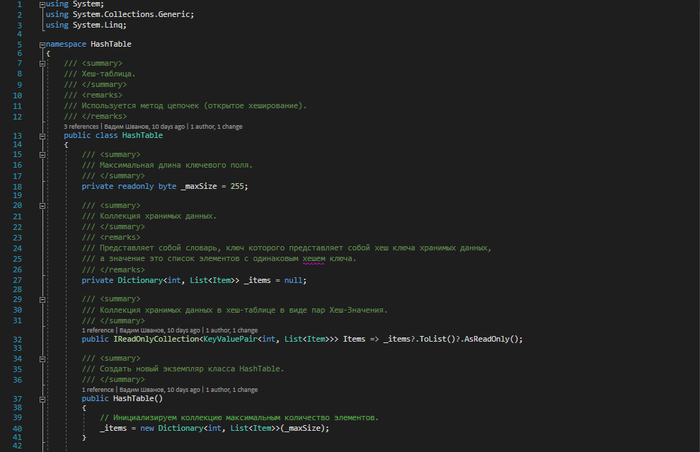Click line number 18 in the margin

pyautogui.click(x=19, y=186)
